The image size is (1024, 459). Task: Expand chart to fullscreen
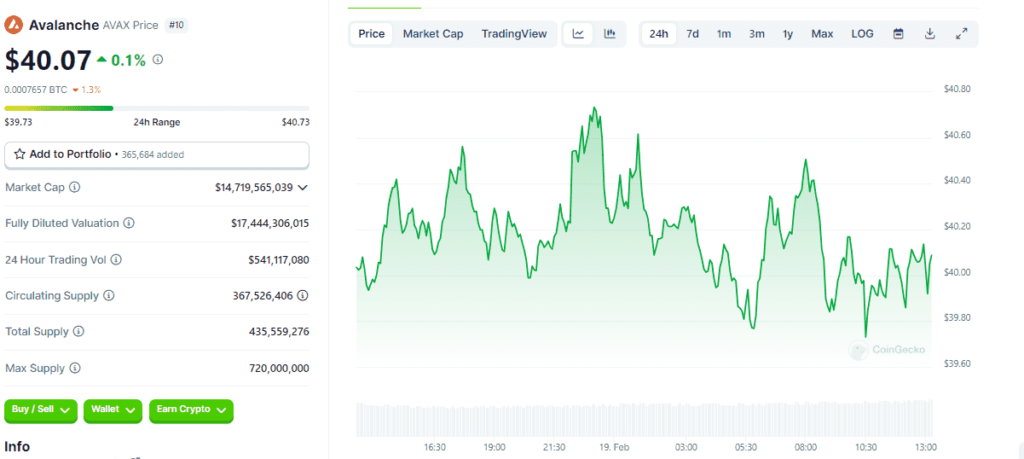coord(961,34)
